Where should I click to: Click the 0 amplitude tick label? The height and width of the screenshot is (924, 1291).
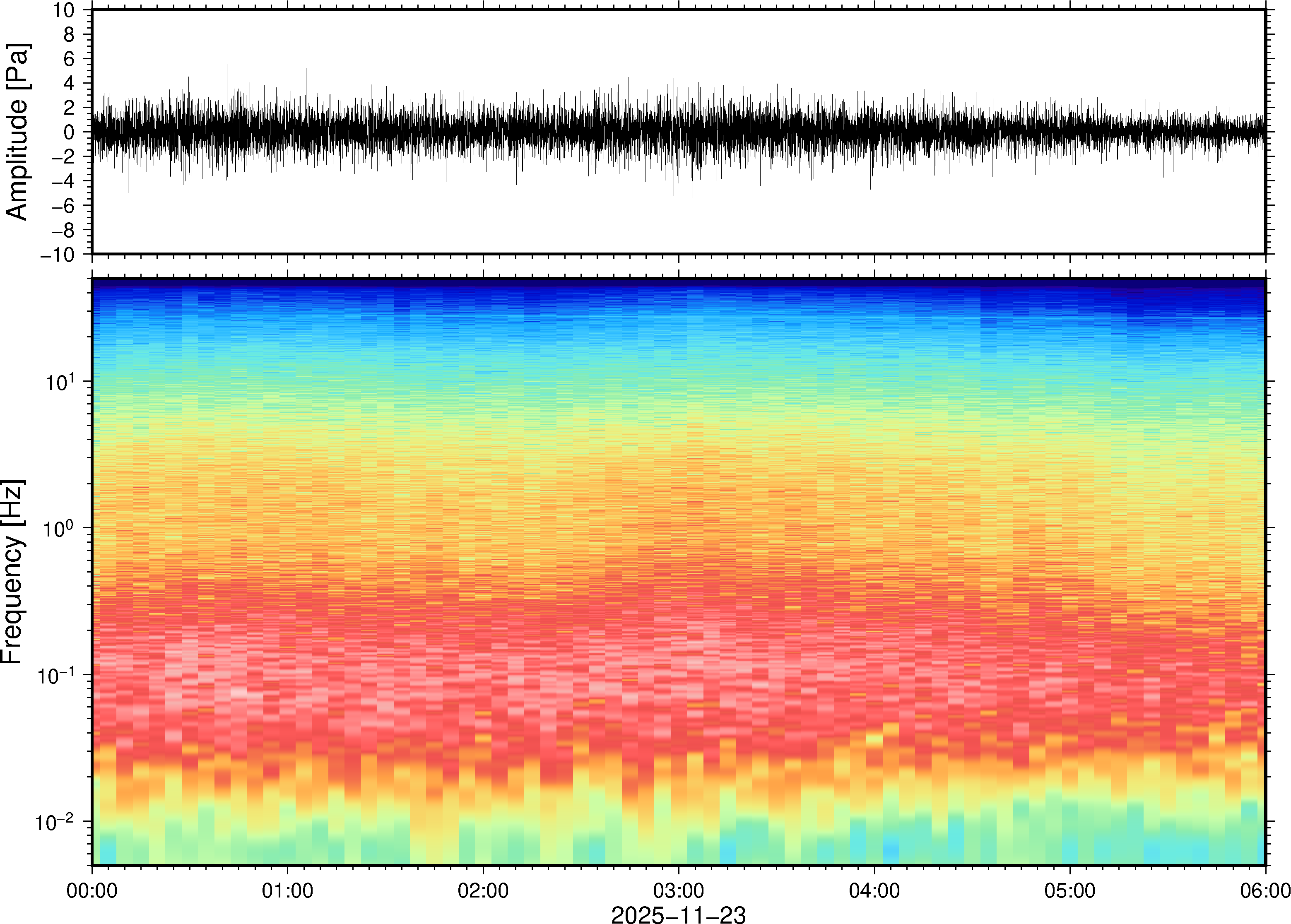(70, 132)
